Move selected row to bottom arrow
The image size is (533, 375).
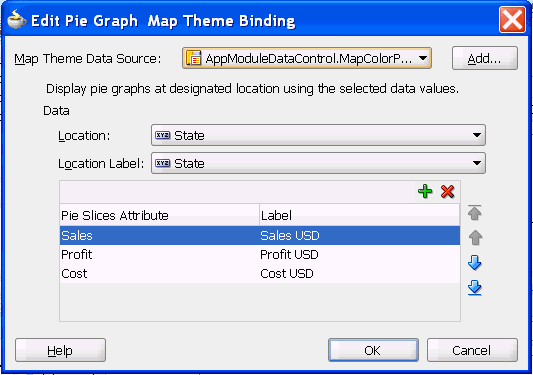tap(475, 288)
